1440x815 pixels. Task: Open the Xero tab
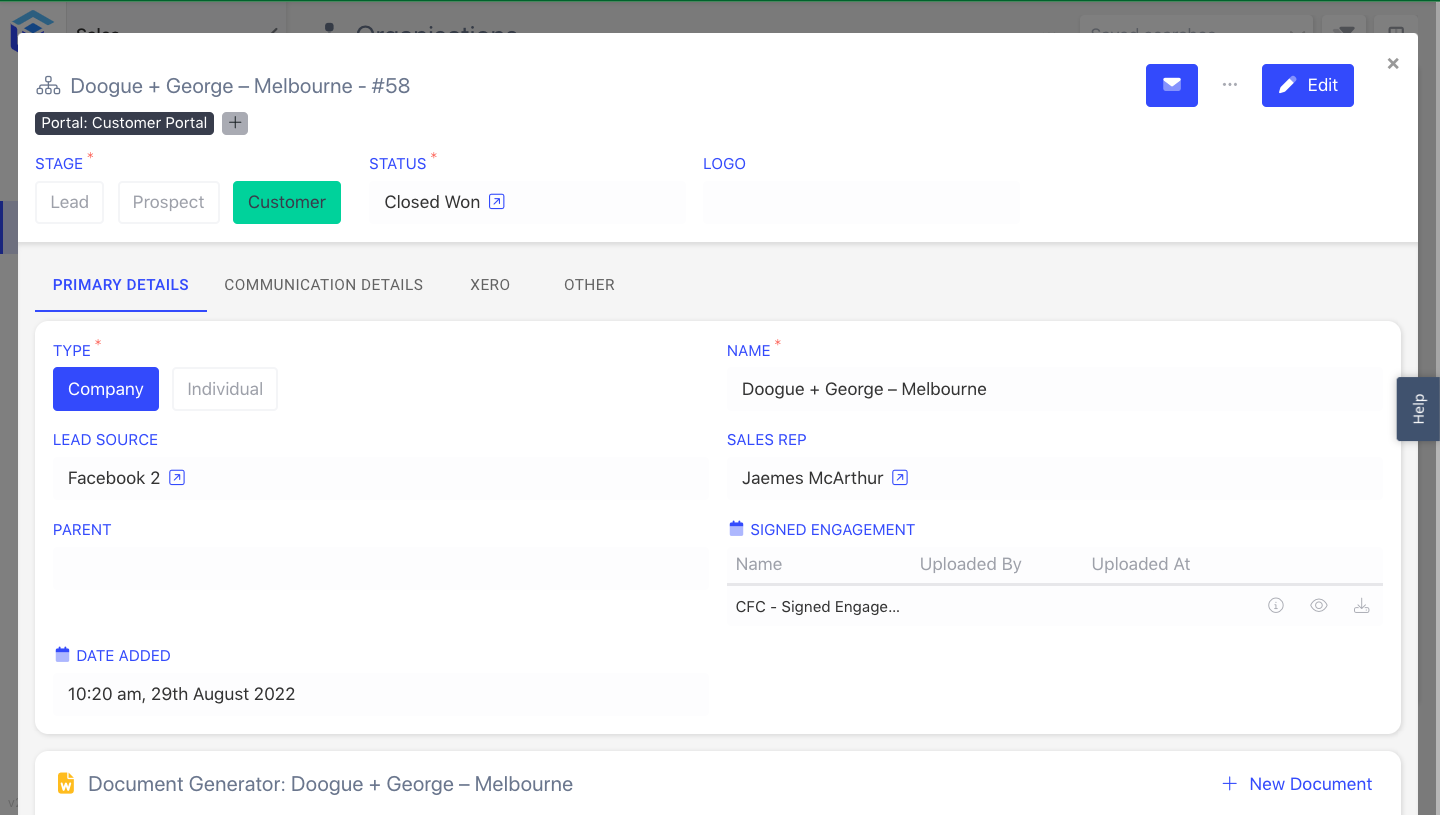pyautogui.click(x=490, y=285)
